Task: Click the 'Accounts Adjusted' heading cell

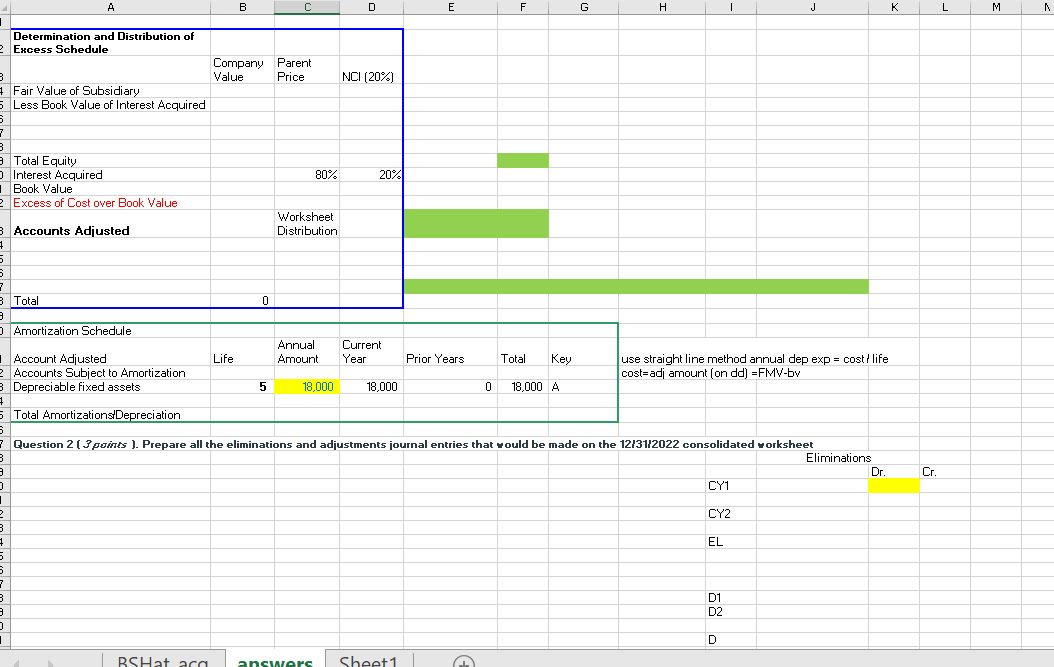Action: pyautogui.click(x=111, y=224)
